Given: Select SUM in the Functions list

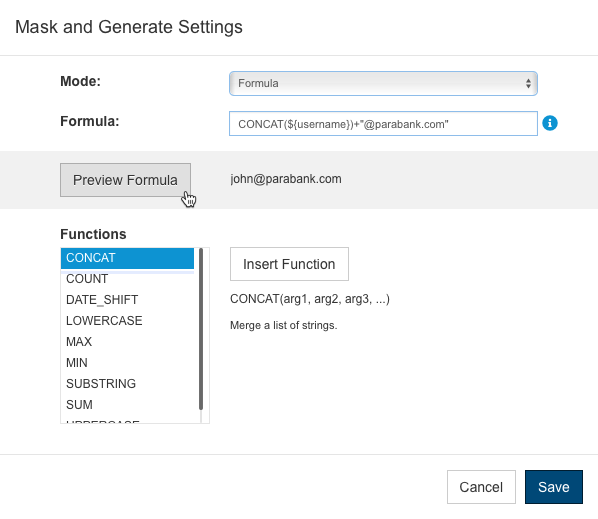Looking at the screenshot, I should click(127, 405).
